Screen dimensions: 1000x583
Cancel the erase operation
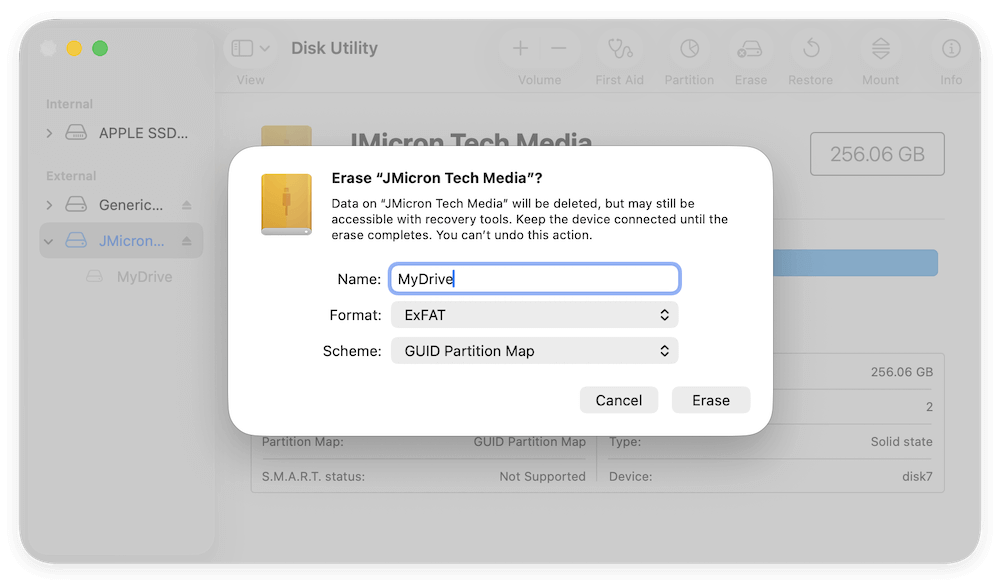[619, 399]
